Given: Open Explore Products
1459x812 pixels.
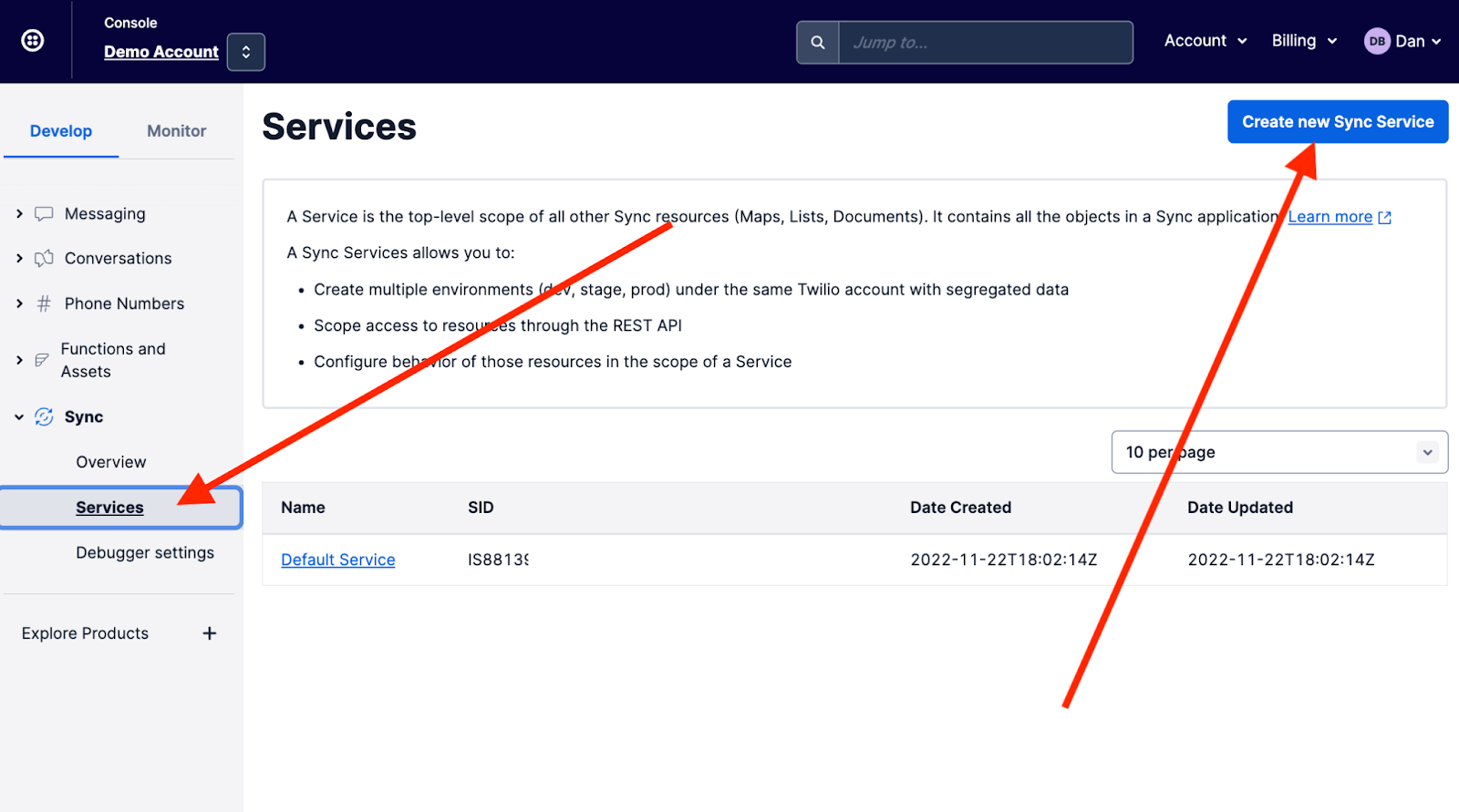Looking at the screenshot, I should coord(85,633).
